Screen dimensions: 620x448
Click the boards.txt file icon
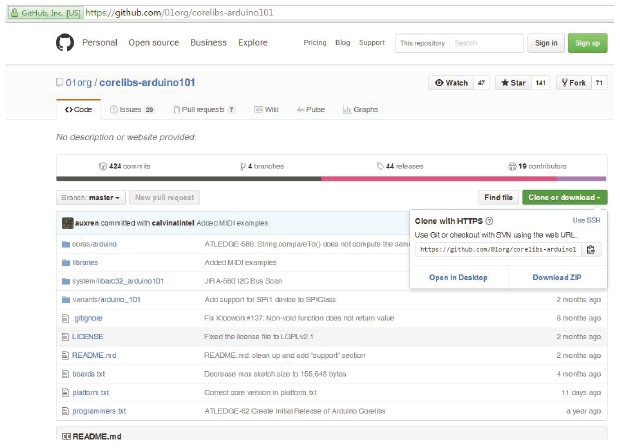tap(65, 374)
